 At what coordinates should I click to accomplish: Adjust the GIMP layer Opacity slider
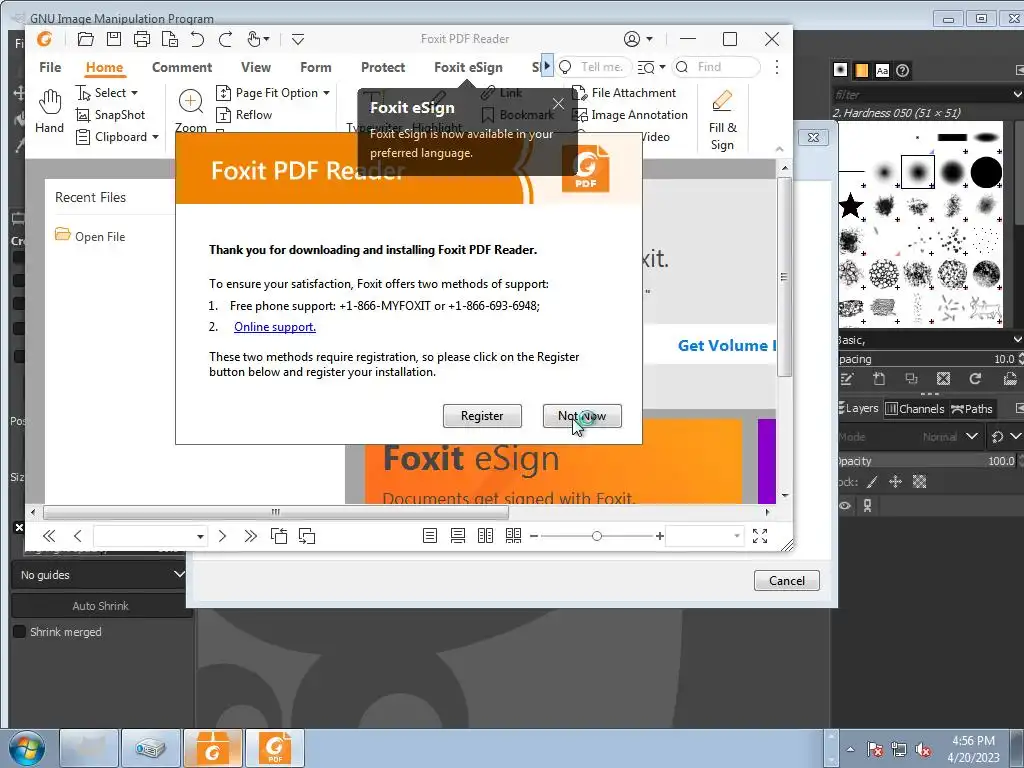927,461
